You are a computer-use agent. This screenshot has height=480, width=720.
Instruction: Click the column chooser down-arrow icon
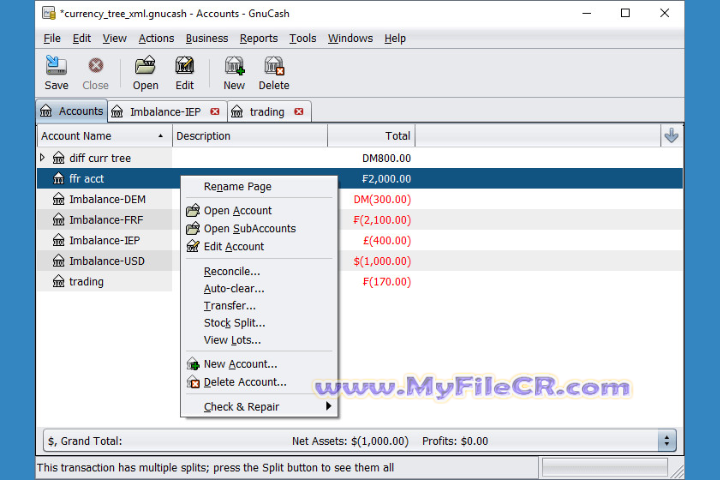coord(671,136)
